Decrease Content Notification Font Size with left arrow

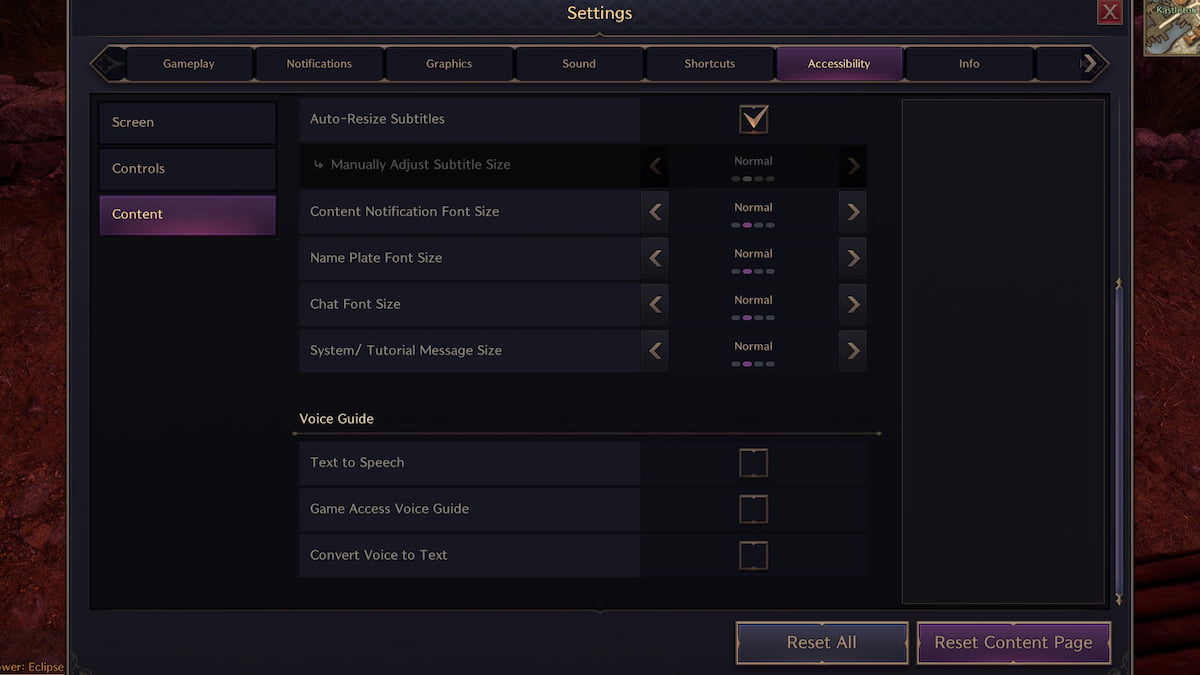(655, 212)
